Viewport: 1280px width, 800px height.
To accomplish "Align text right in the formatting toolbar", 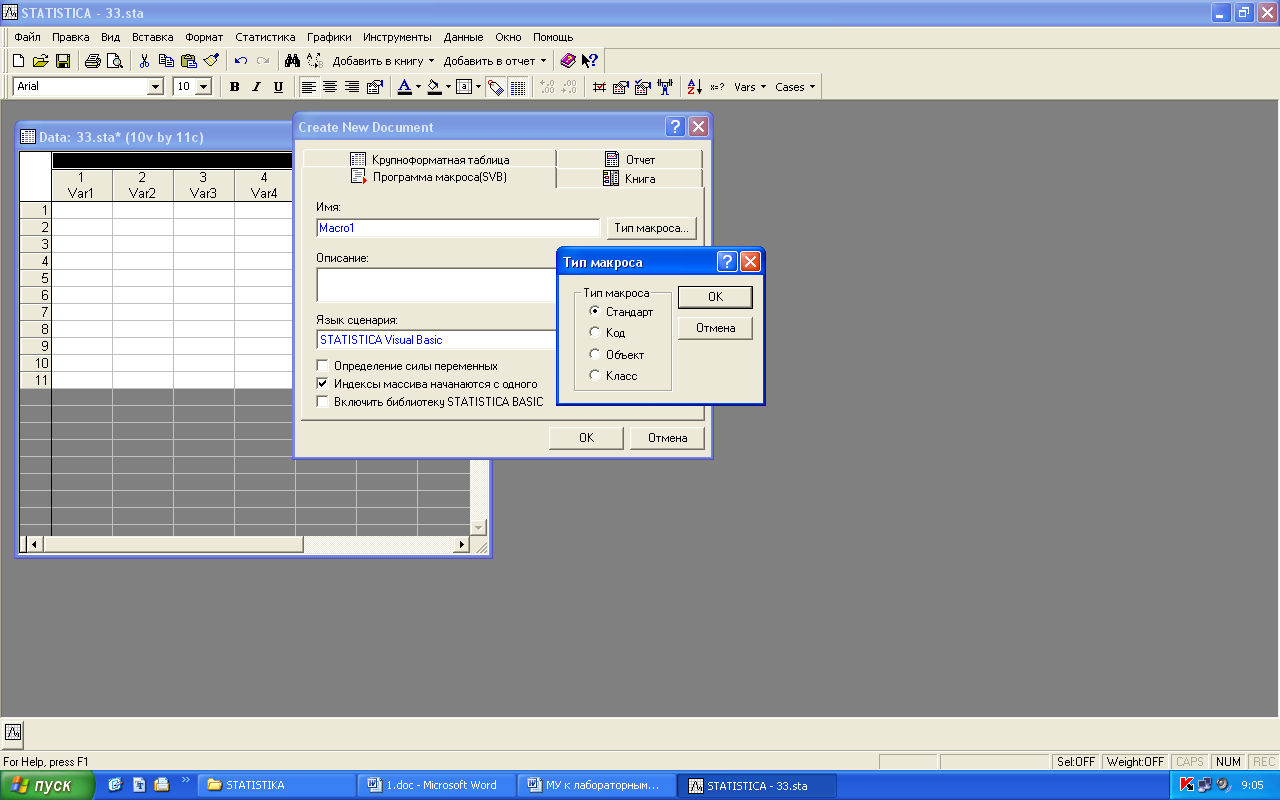I will click(x=352, y=87).
